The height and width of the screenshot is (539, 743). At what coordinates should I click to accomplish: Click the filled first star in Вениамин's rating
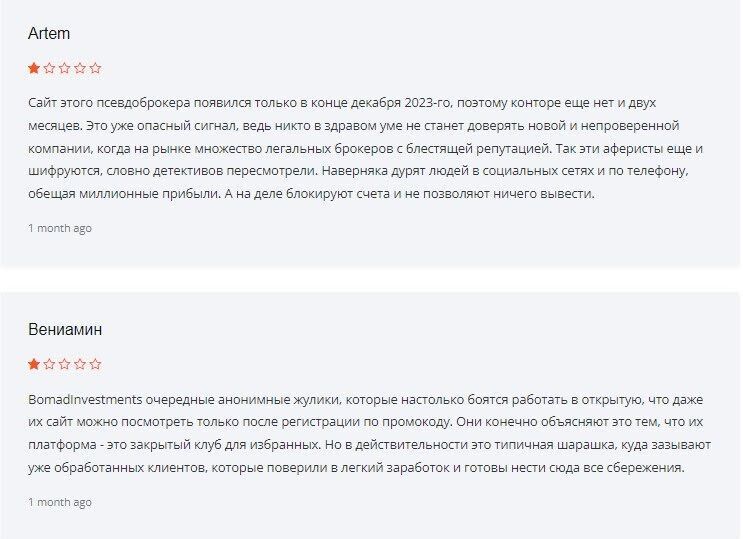[34, 365]
